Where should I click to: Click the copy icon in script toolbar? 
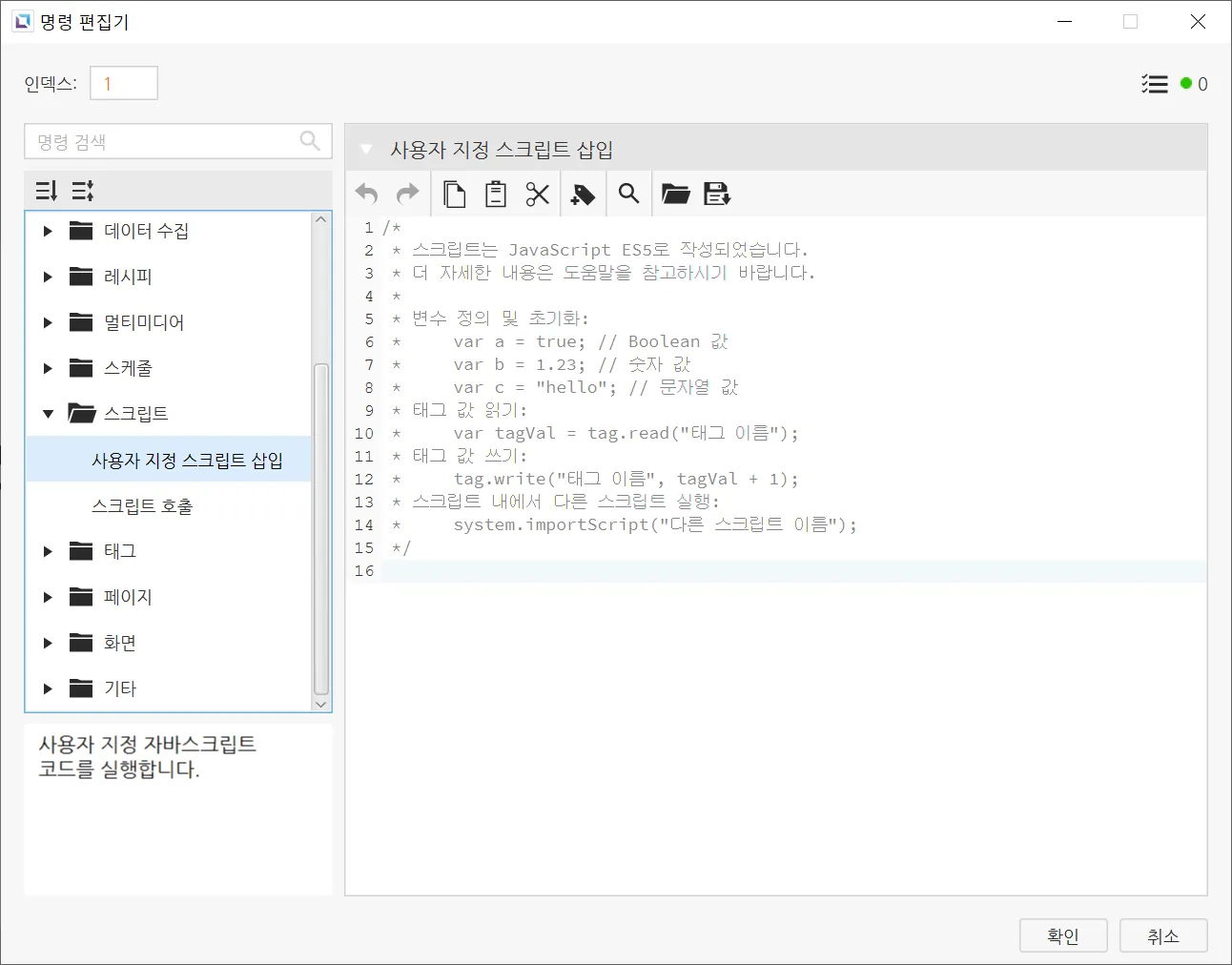tap(455, 195)
